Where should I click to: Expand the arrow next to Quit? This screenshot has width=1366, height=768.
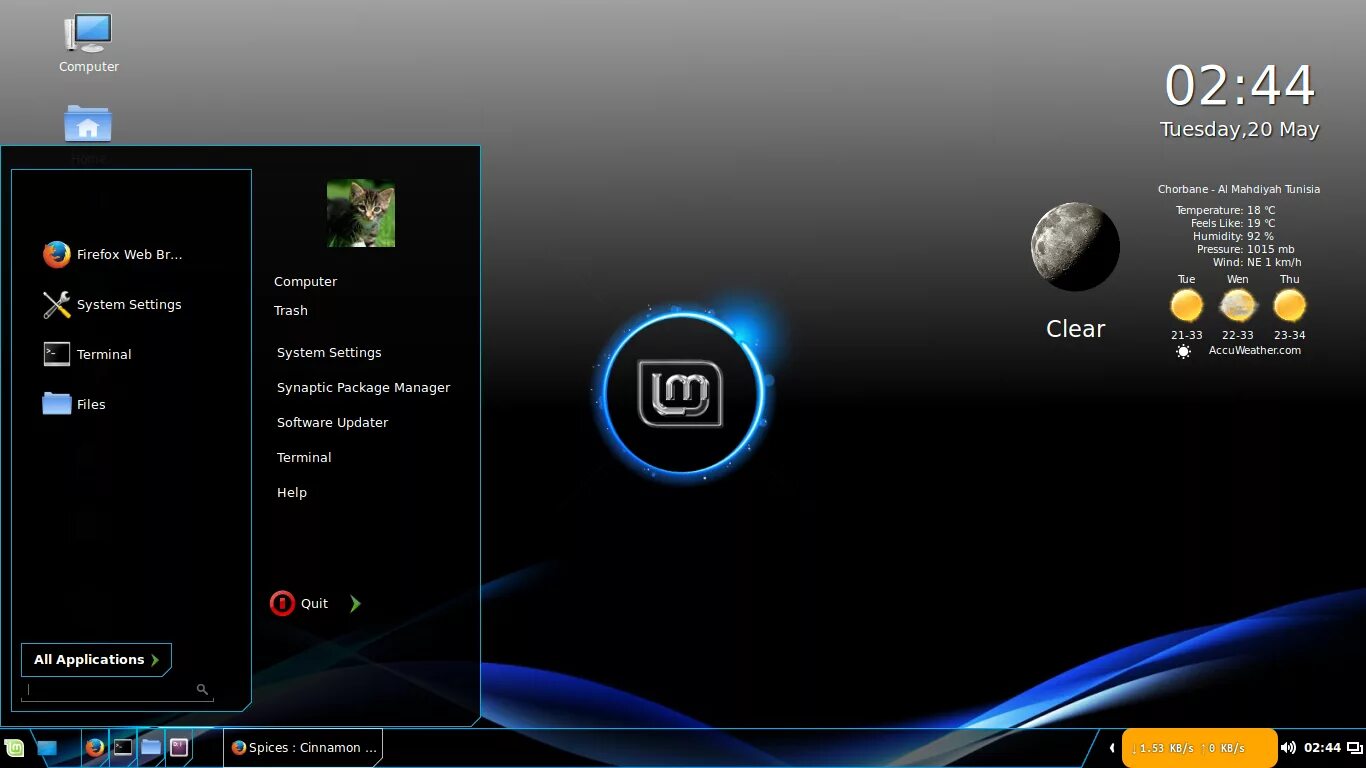[x=355, y=603]
